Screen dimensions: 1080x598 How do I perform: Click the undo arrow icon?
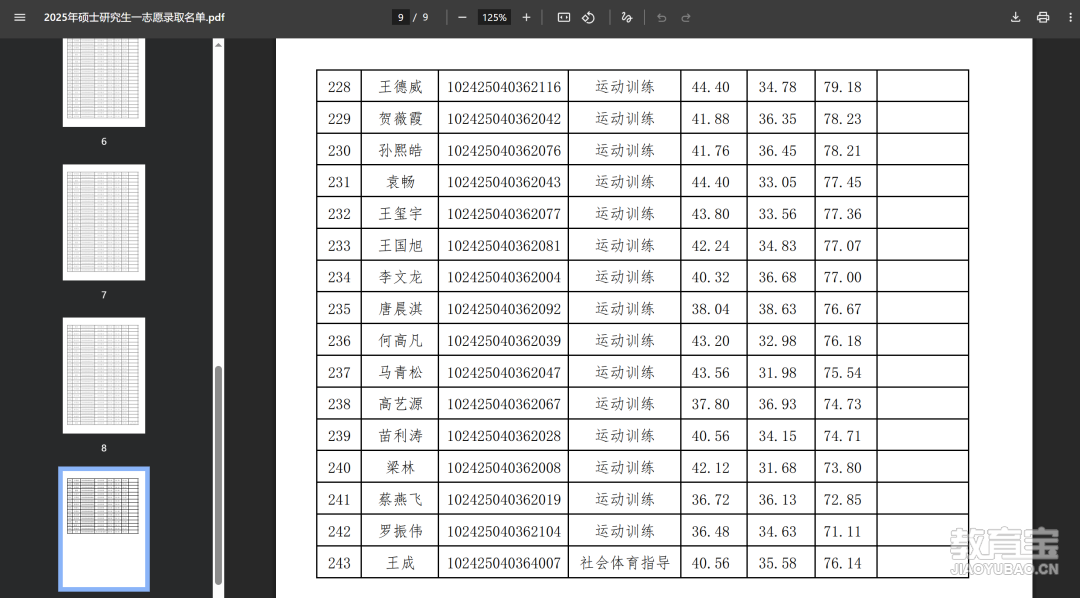click(x=661, y=17)
